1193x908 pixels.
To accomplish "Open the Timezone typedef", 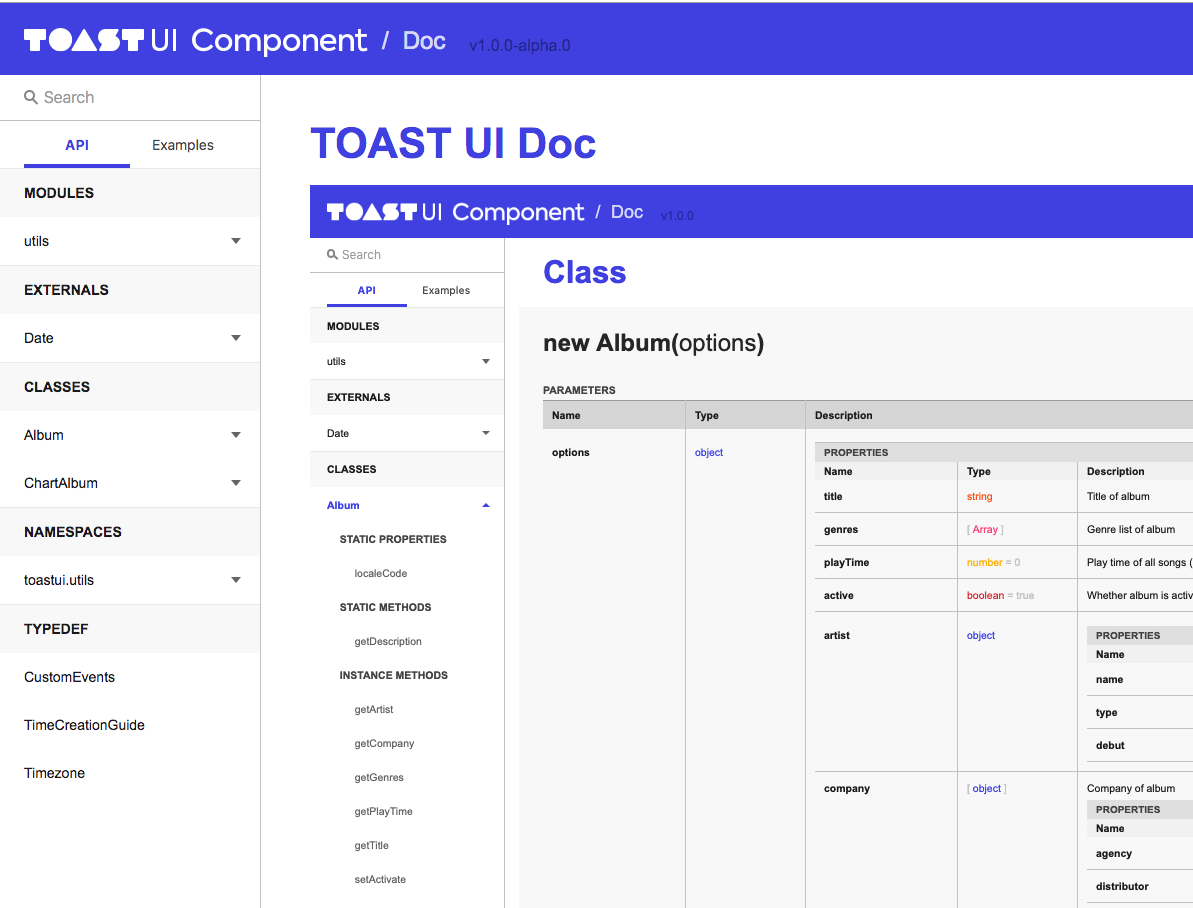I will click(54, 773).
